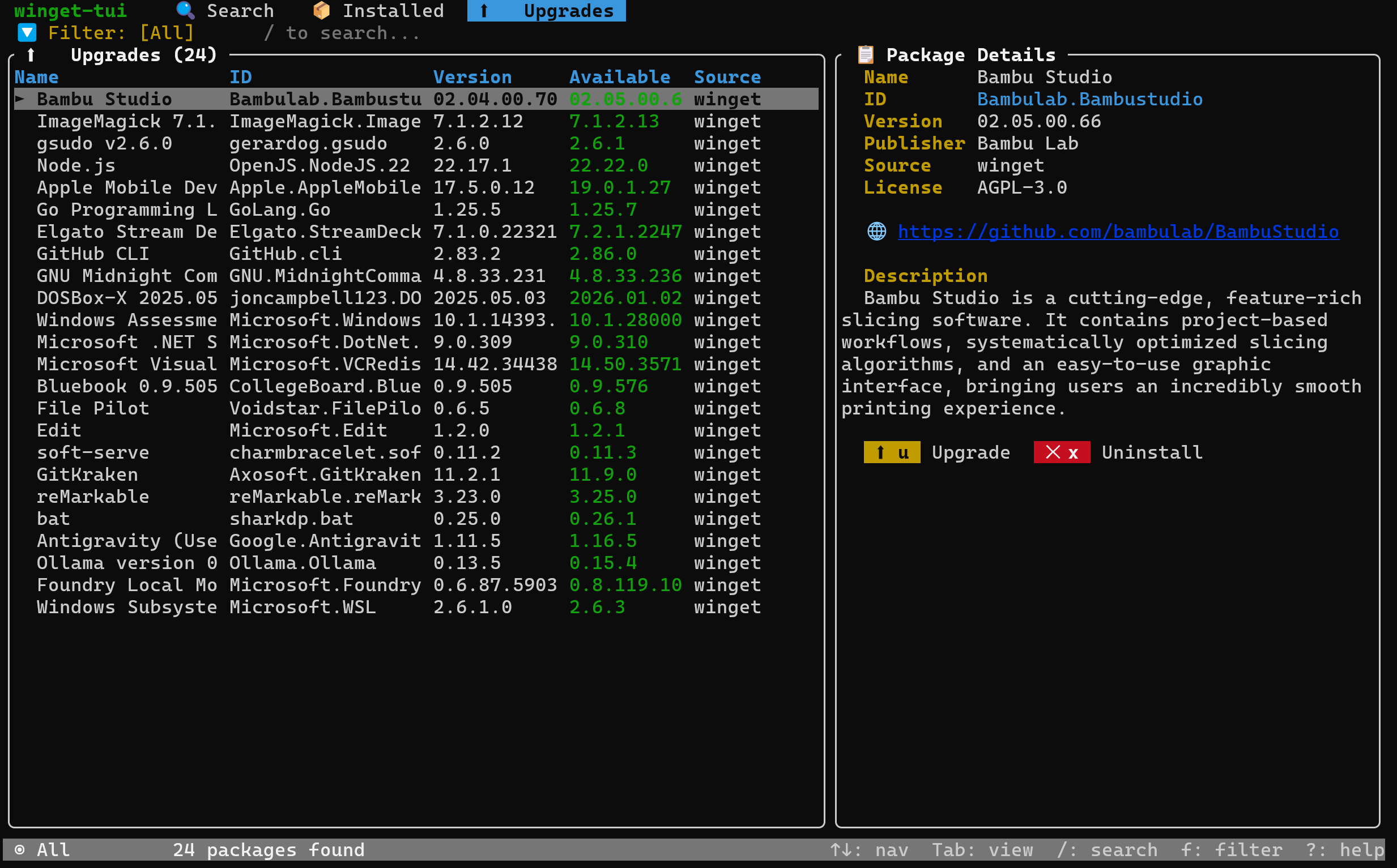Click the clipboard icon in Package Details title
Screen dimensions: 1397x868
pyautogui.click(x=865, y=54)
